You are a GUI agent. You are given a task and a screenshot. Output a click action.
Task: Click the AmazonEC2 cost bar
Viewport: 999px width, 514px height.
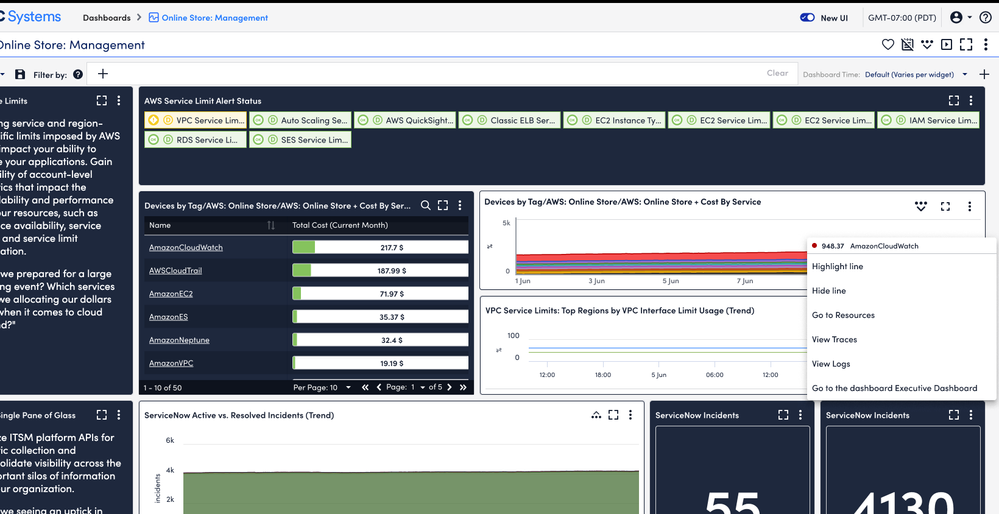(x=380, y=294)
